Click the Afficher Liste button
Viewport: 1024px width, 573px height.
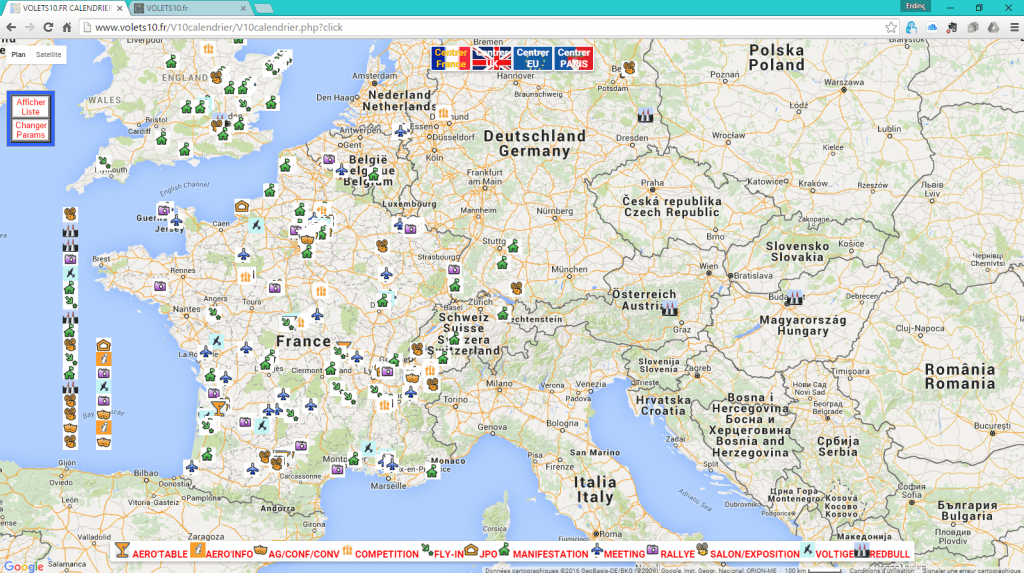[31, 107]
